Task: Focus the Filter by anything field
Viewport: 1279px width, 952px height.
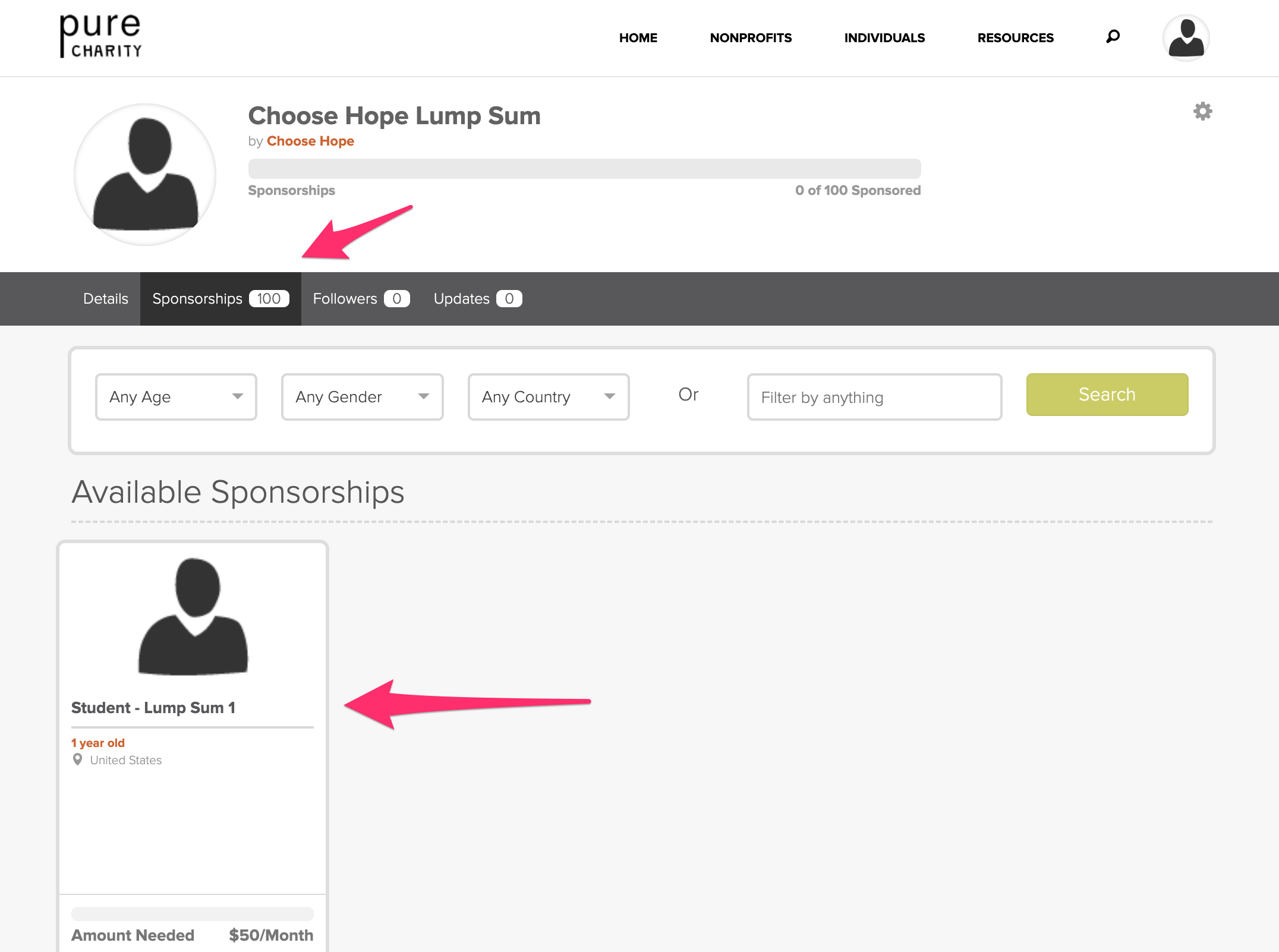Action: (x=874, y=397)
